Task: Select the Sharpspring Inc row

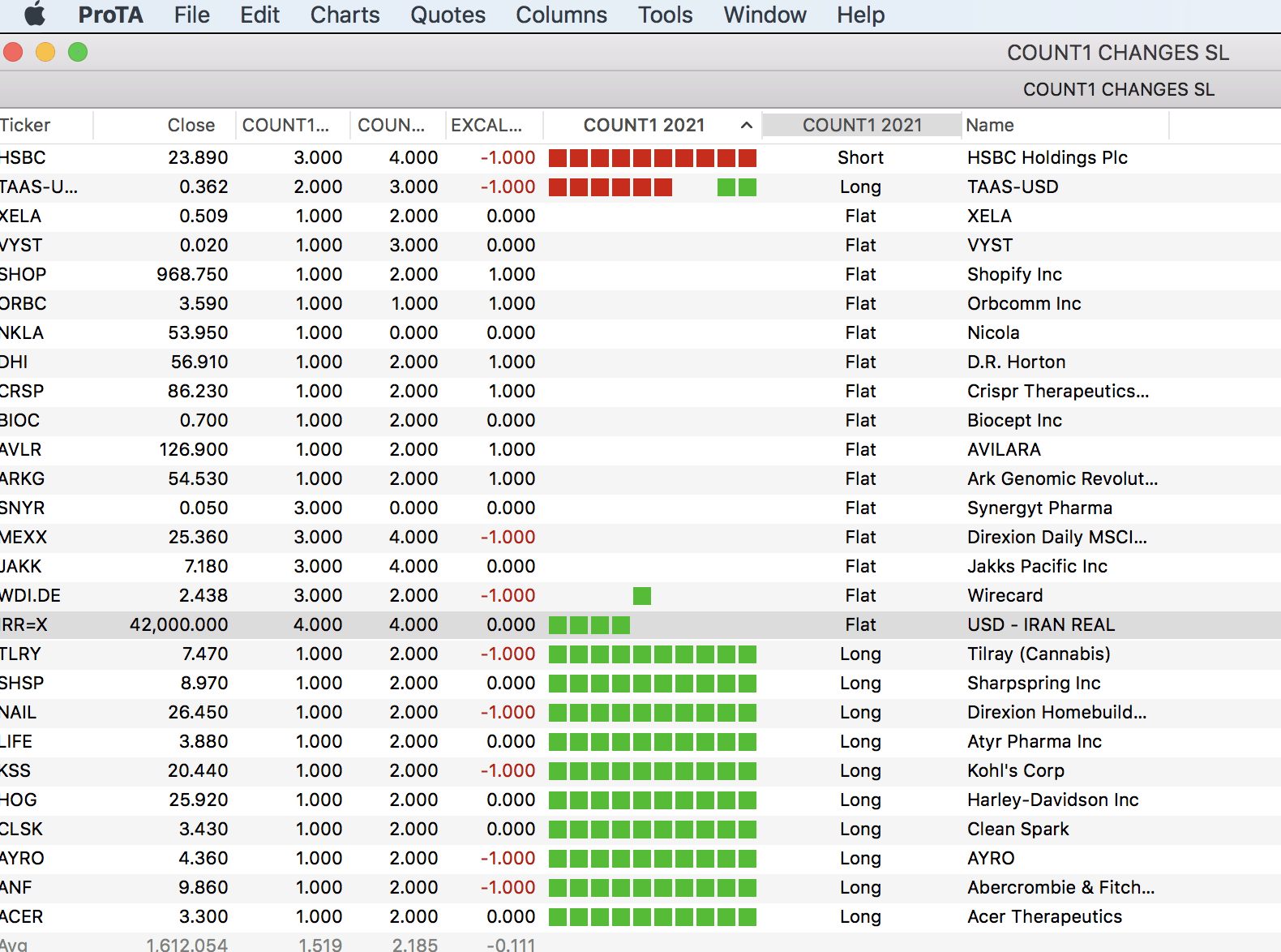Action: click(640, 683)
